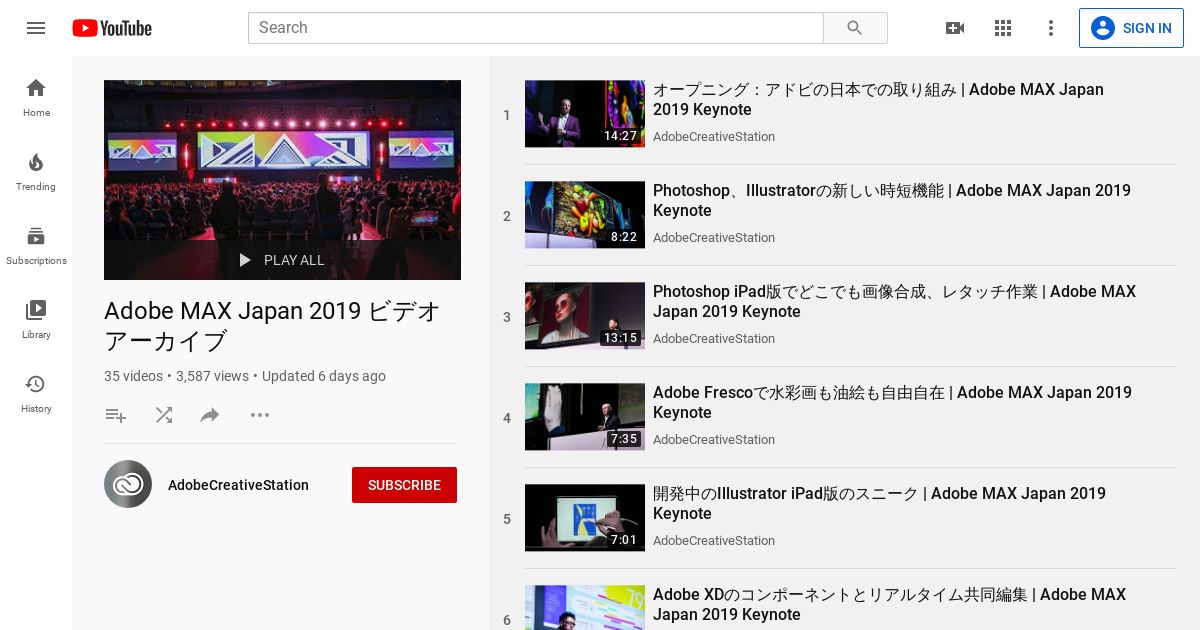1200x630 pixels.
Task: Click AdobeCreativeStation under video 1
Action: (714, 136)
